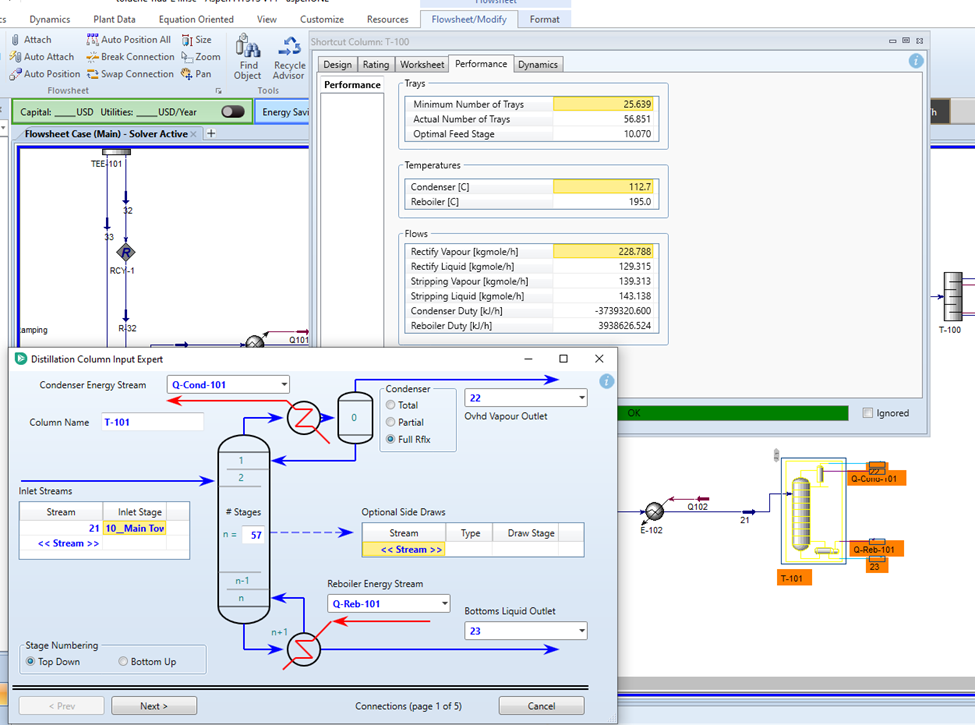This screenshot has width=975, height=725.
Task: Click the green OK status bar
Action: [733, 413]
